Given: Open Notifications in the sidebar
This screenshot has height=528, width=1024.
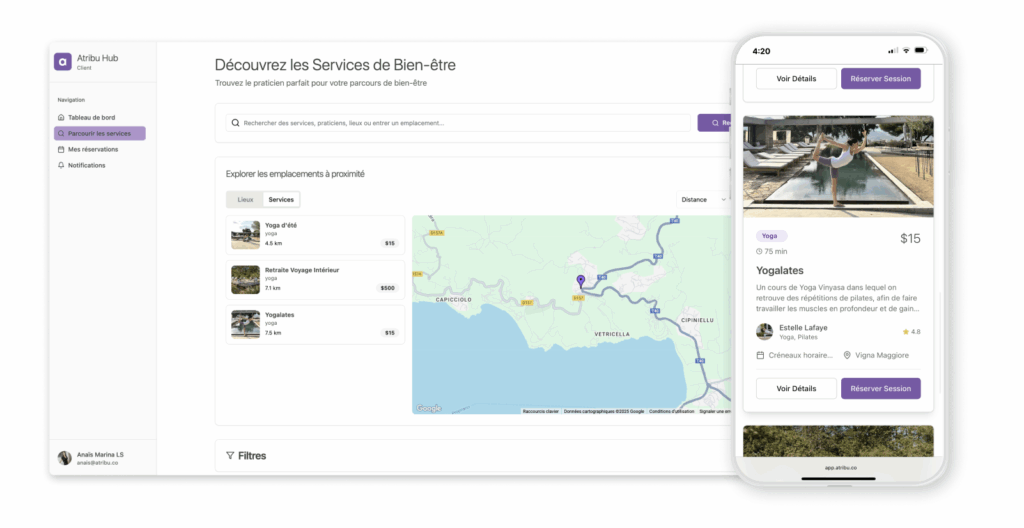Looking at the screenshot, I should [x=86, y=165].
